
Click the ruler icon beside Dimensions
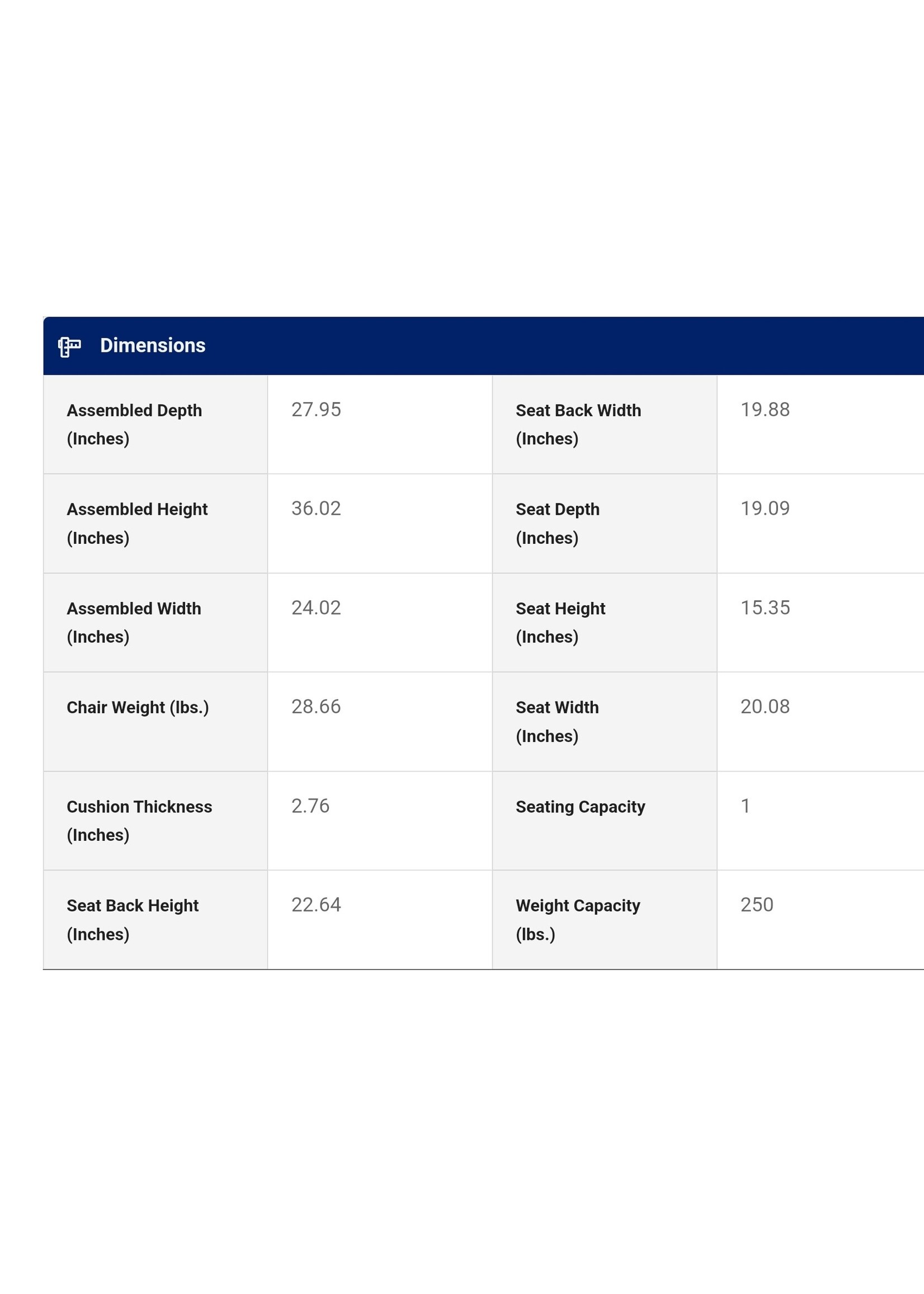(69, 346)
